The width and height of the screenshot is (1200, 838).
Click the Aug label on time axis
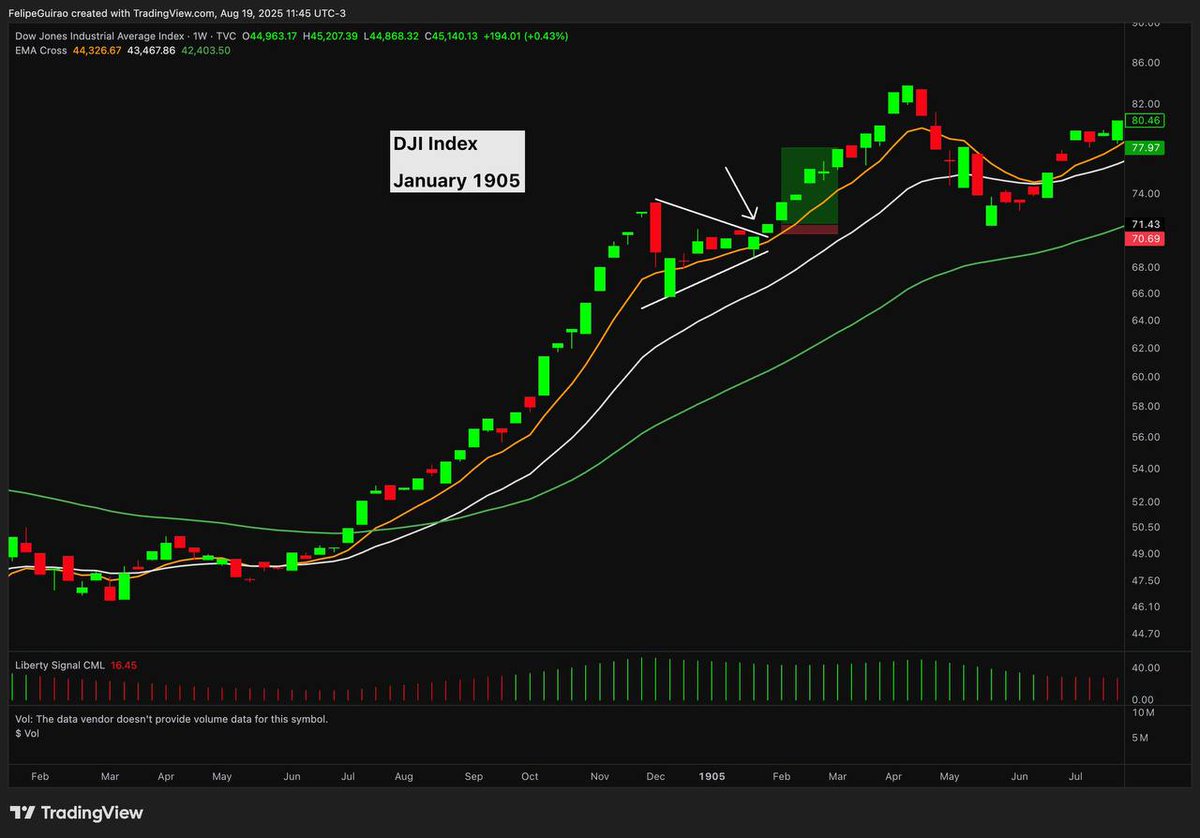[x=404, y=776]
